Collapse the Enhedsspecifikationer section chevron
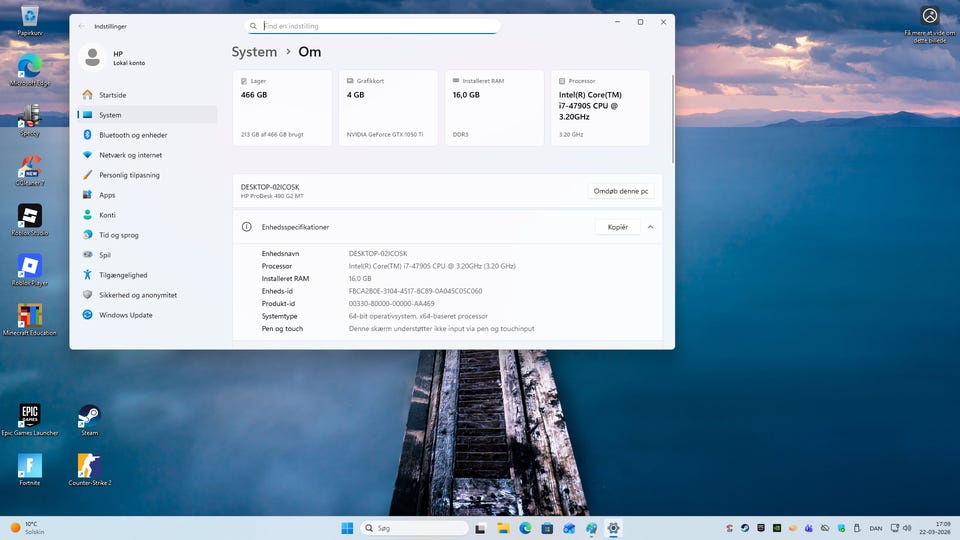Screen dimensions: 960x540 coord(650,227)
